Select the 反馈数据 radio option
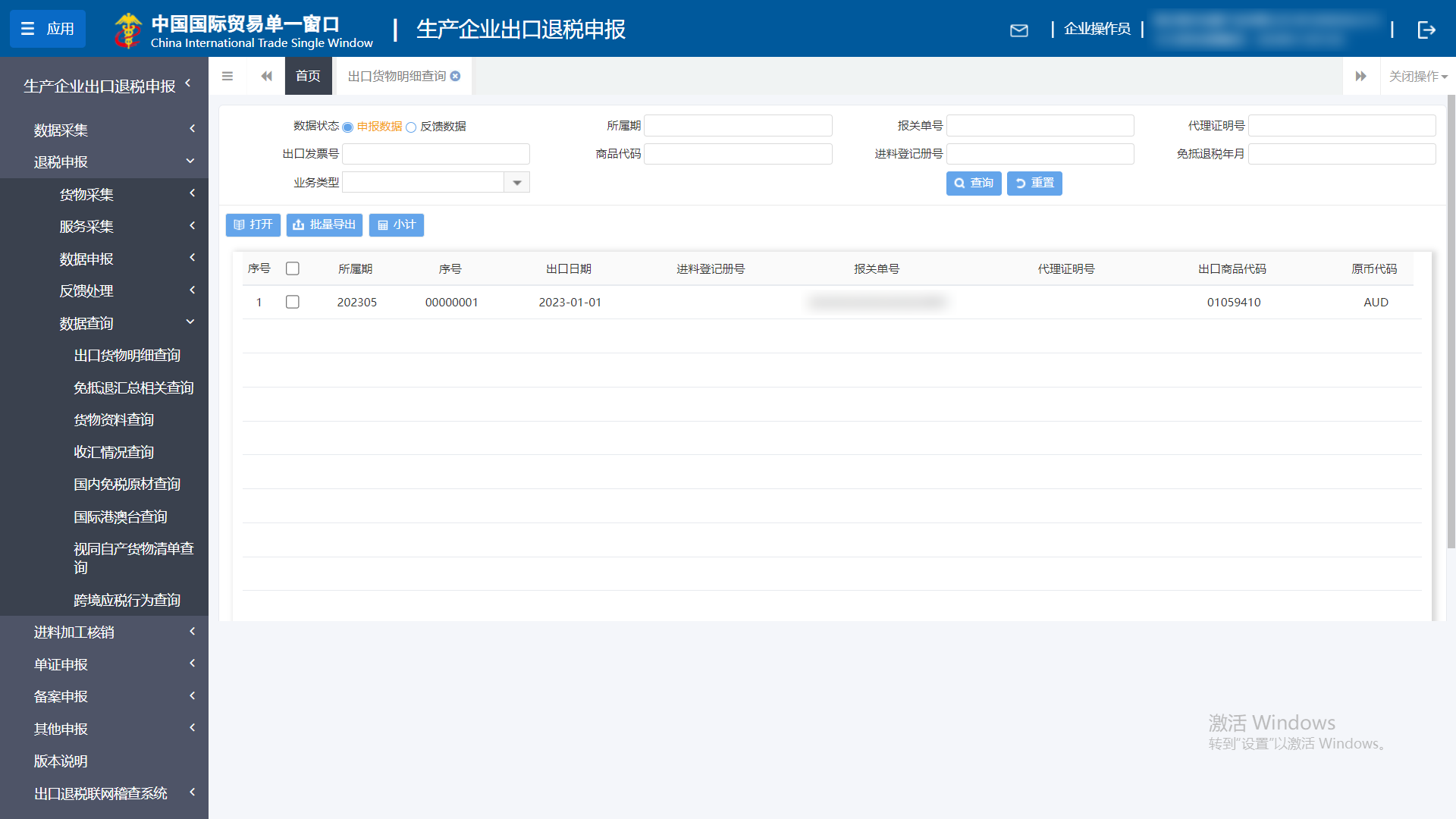This screenshot has width=1456, height=819. point(412,127)
